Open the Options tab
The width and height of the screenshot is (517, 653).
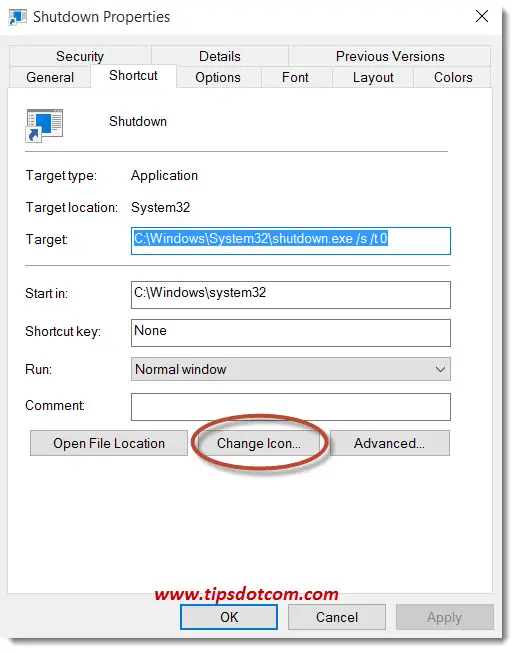[218, 77]
